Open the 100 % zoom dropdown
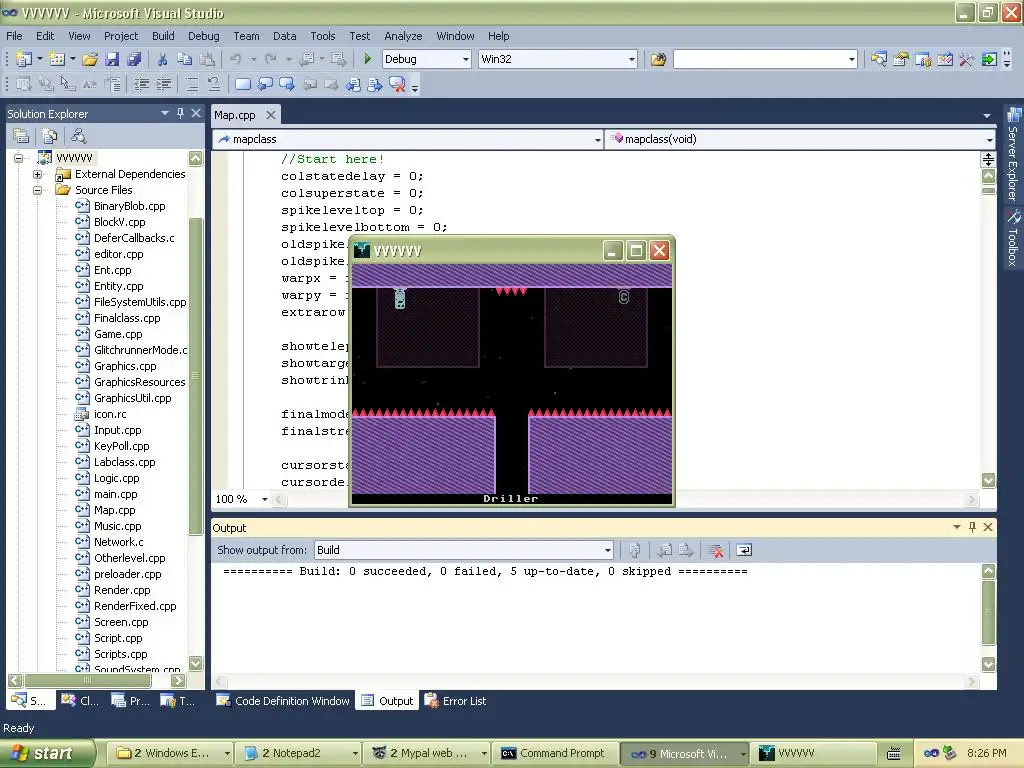 [x=264, y=500]
